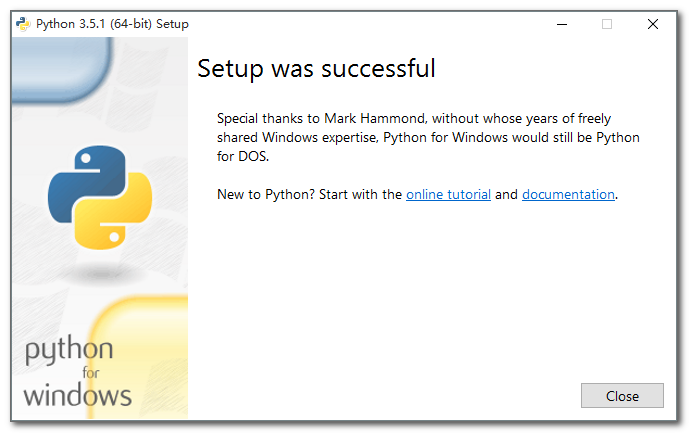This screenshot has height=433, width=689.
Task: Click the "python" wordmark in the sidebar
Action: [68, 352]
